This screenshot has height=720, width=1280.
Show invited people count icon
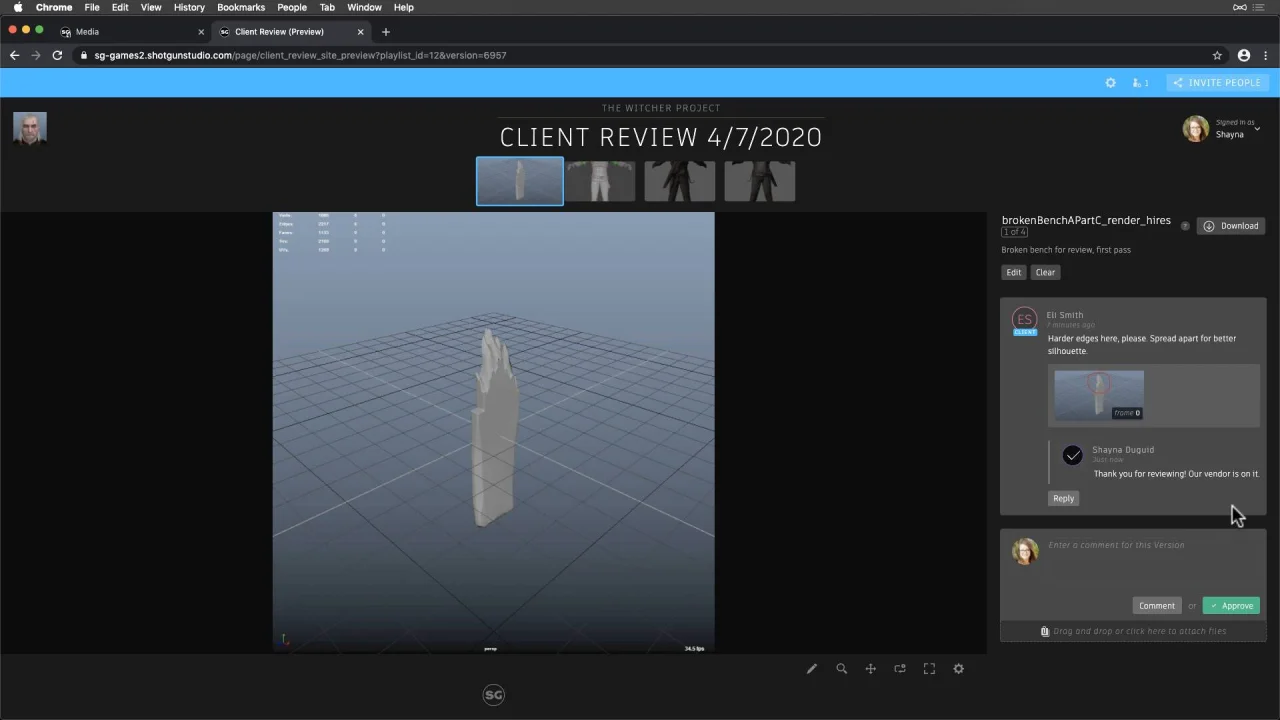click(1140, 83)
